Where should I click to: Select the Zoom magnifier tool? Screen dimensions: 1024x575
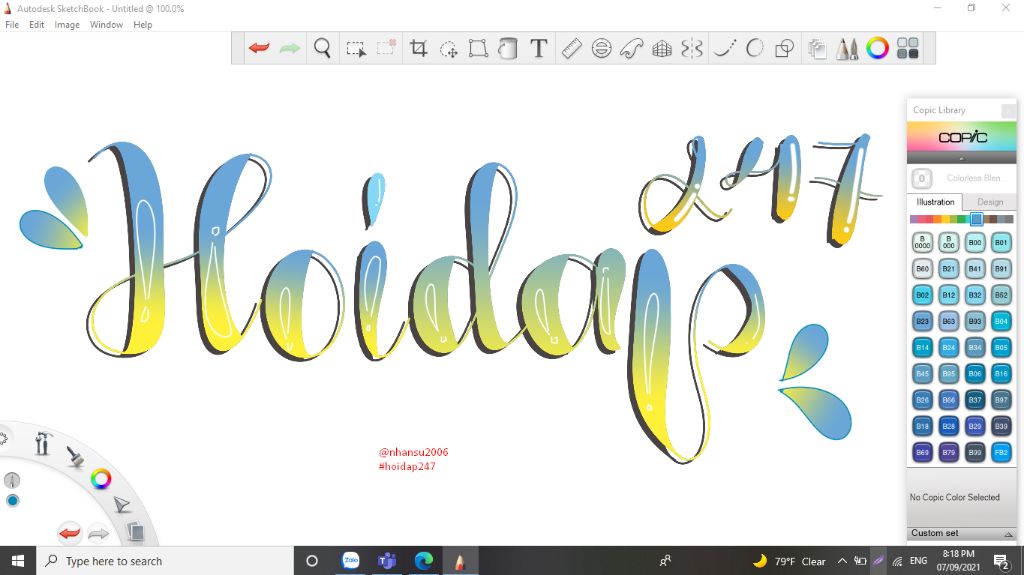(322, 48)
